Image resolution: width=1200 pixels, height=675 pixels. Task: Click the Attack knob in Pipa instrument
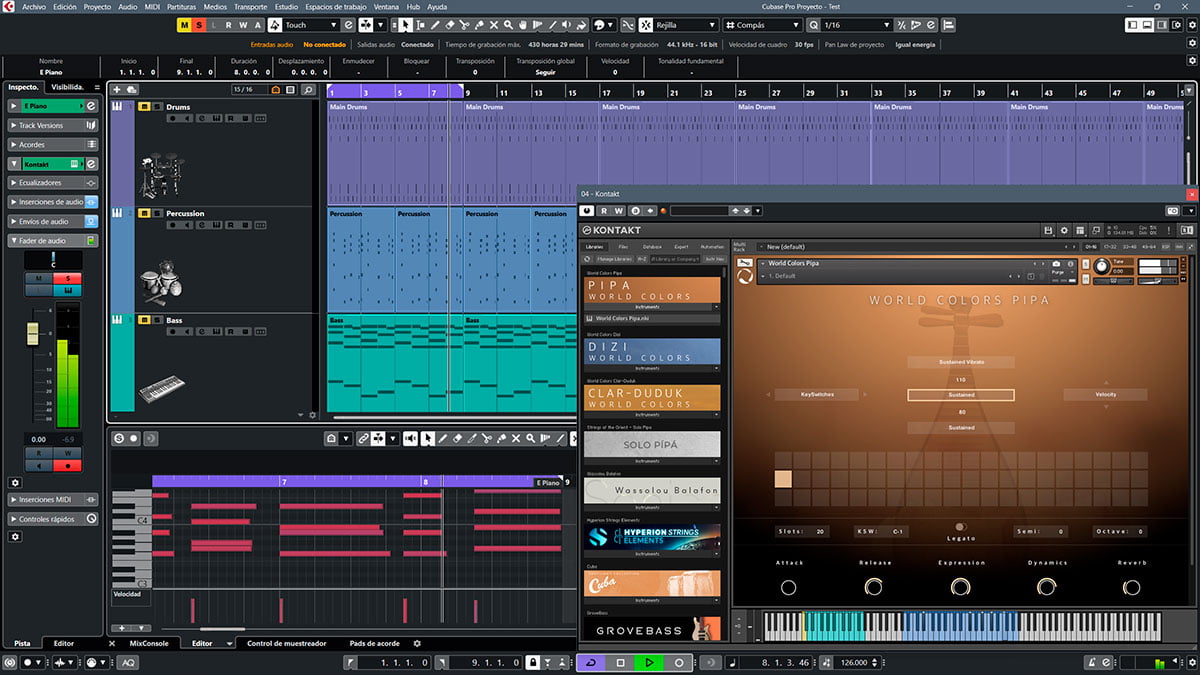tap(788, 587)
